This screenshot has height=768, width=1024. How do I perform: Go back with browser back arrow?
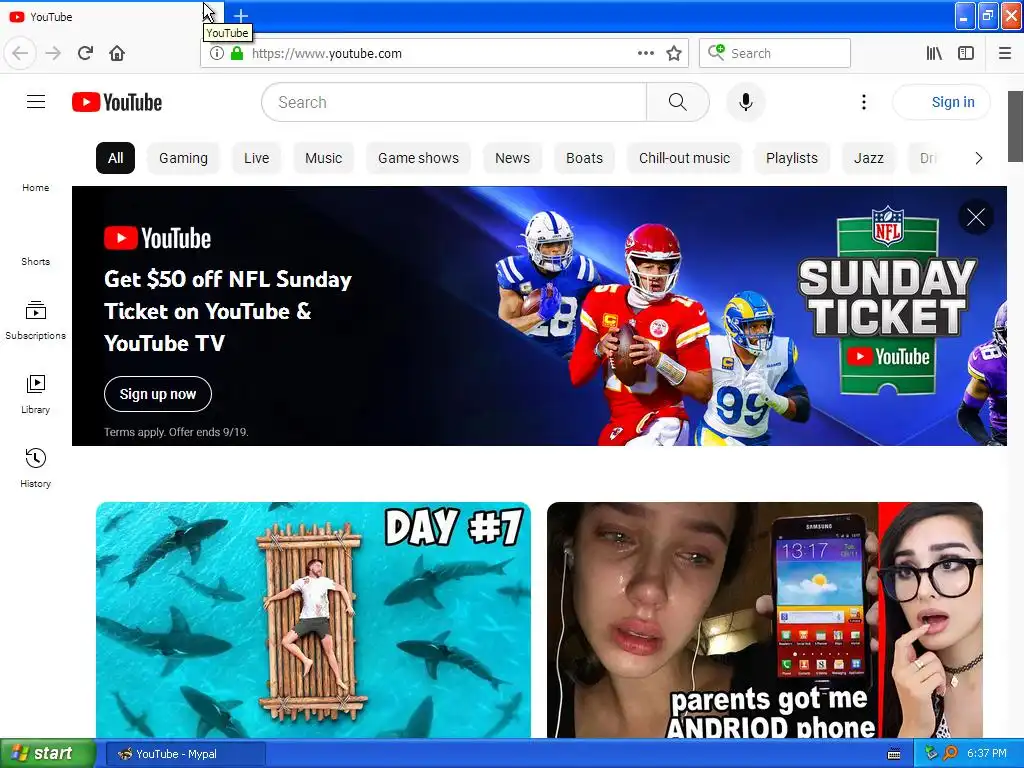coord(20,53)
